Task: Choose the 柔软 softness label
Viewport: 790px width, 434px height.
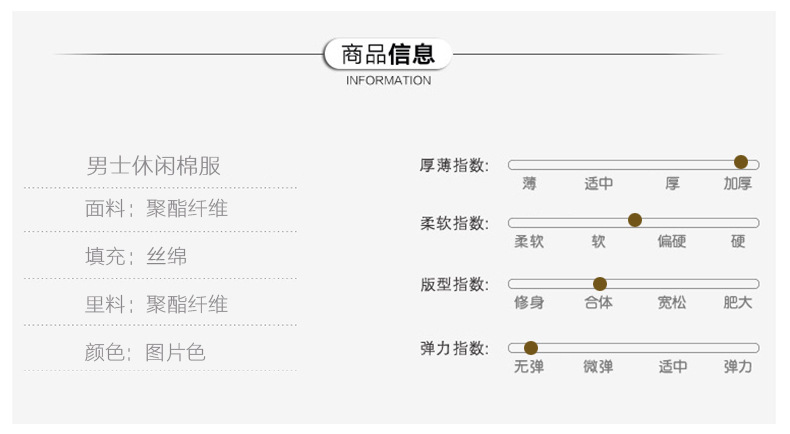Action: (529, 242)
